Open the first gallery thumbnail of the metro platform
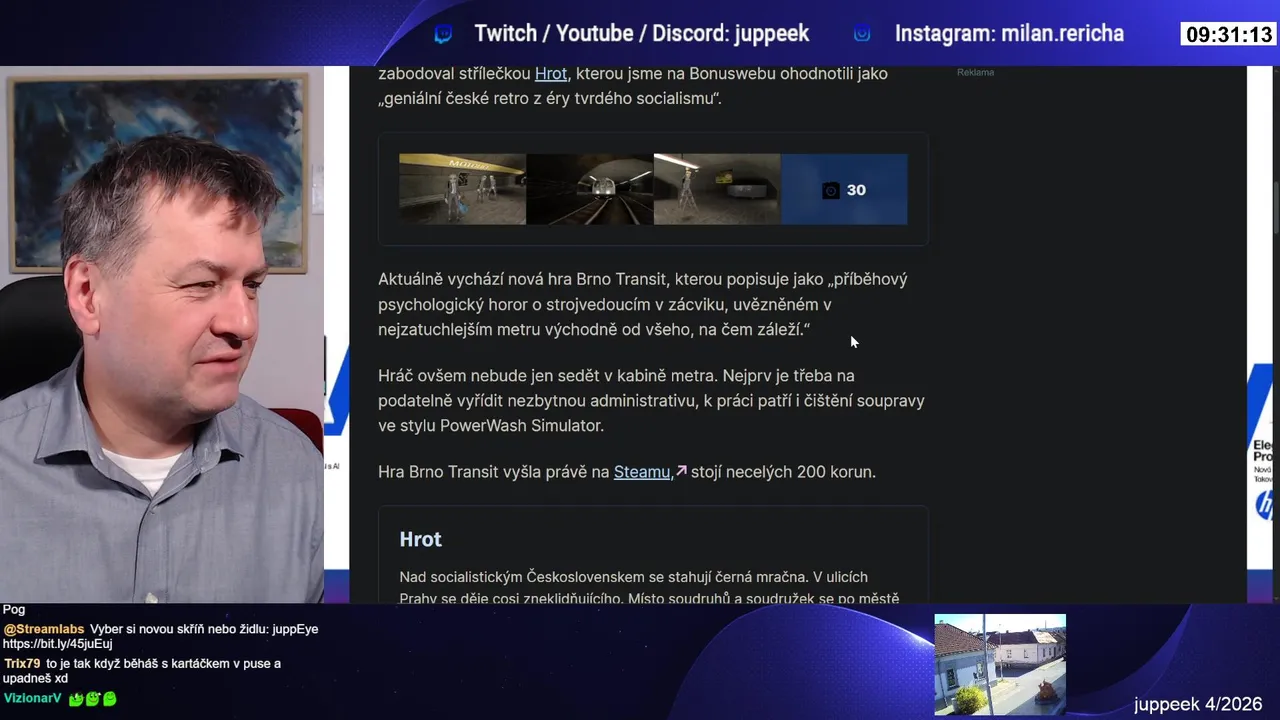This screenshot has width=1280, height=720. click(x=462, y=189)
